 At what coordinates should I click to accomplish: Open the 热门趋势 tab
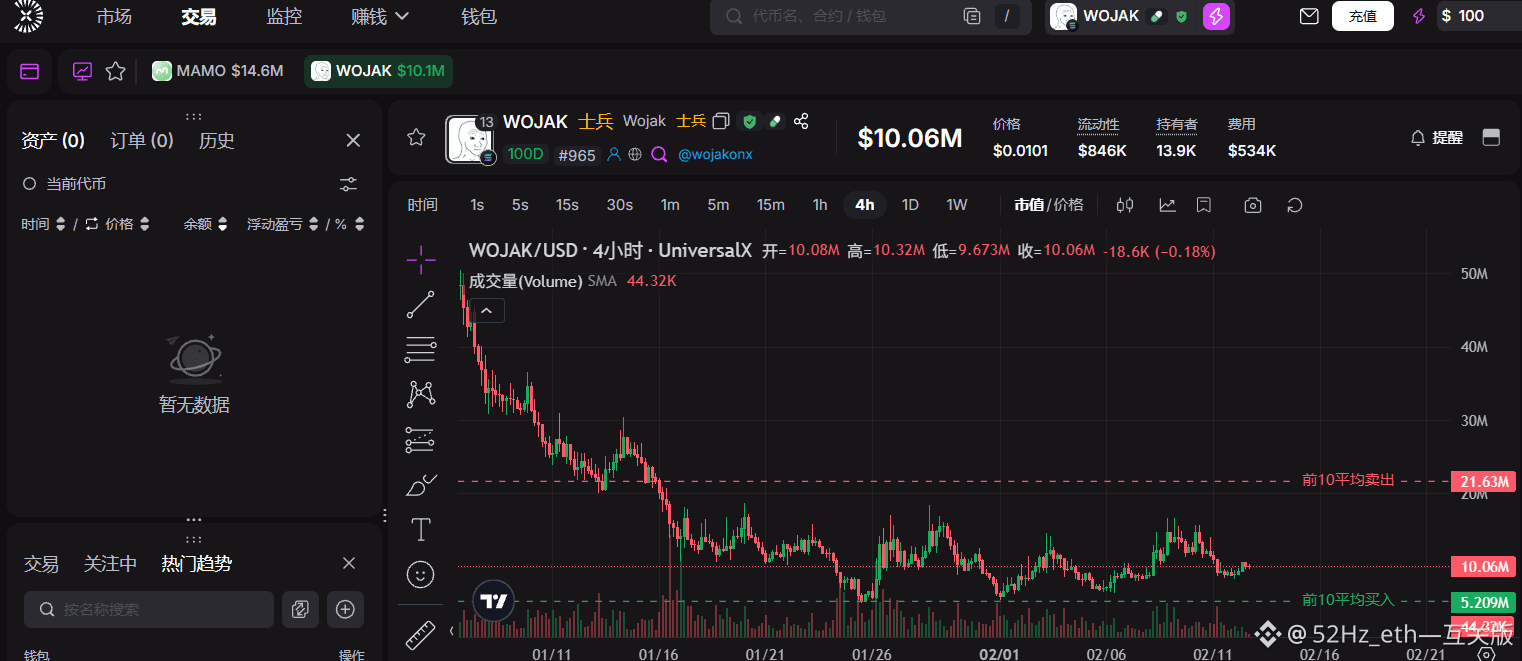click(x=197, y=564)
